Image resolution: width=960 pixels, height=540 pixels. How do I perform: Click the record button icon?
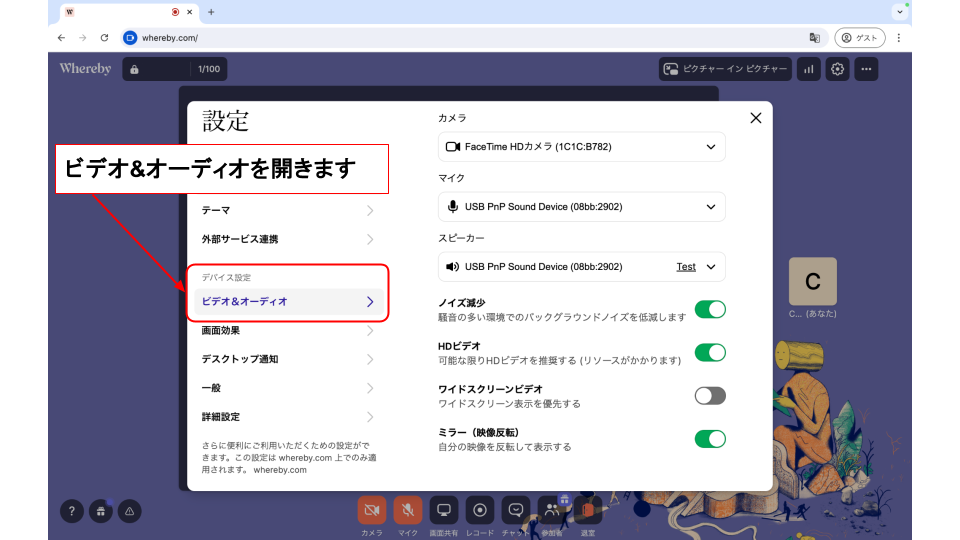pyautogui.click(x=480, y=510)
